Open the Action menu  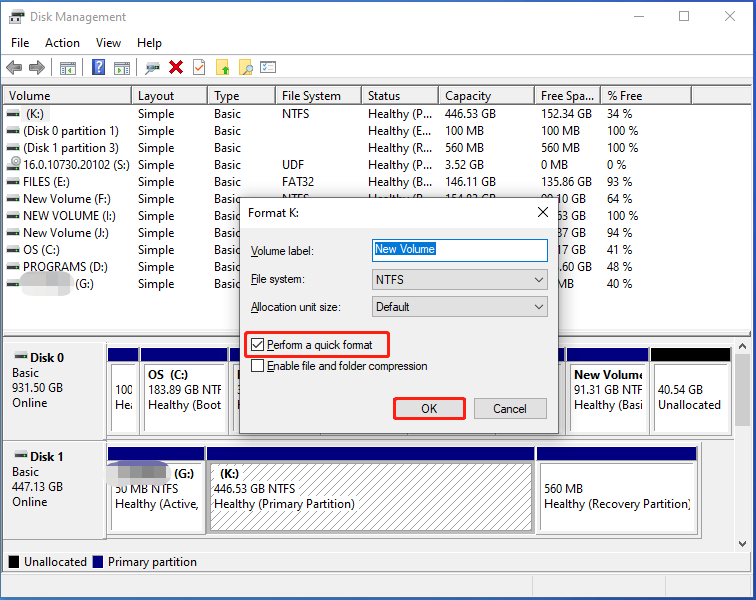(x=62, y=43)
